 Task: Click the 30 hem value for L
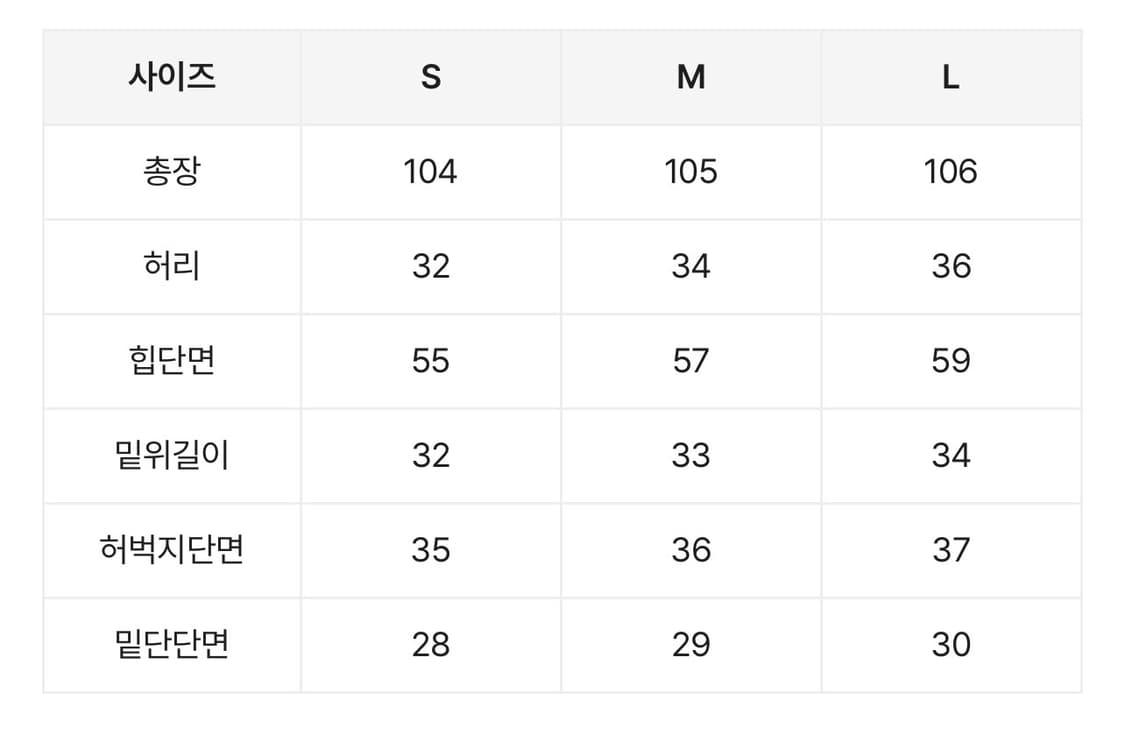pyautogui.click(x=951, y=644)
